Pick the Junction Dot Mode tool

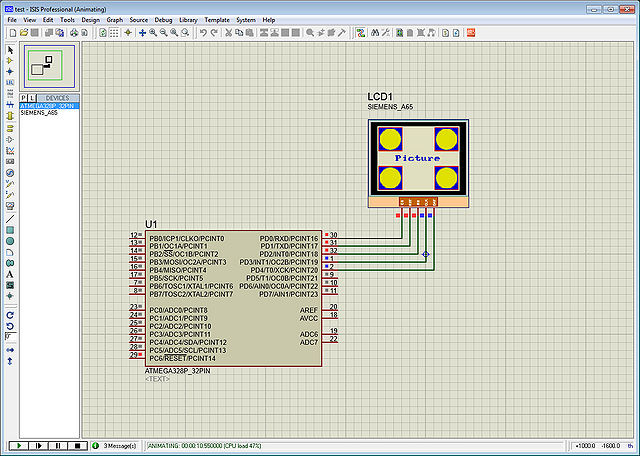point(10,71)
